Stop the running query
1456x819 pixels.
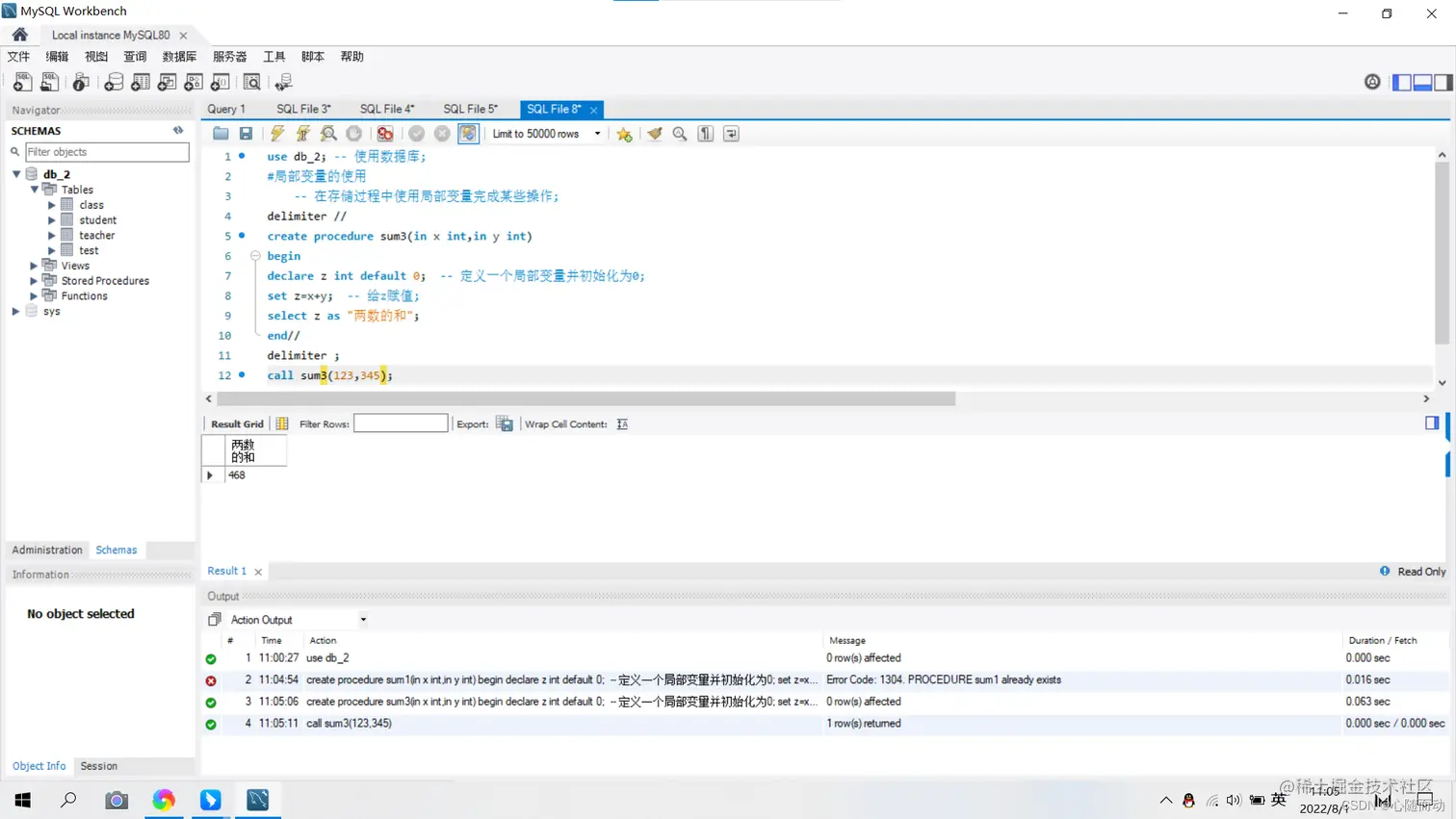click(354, 134)
